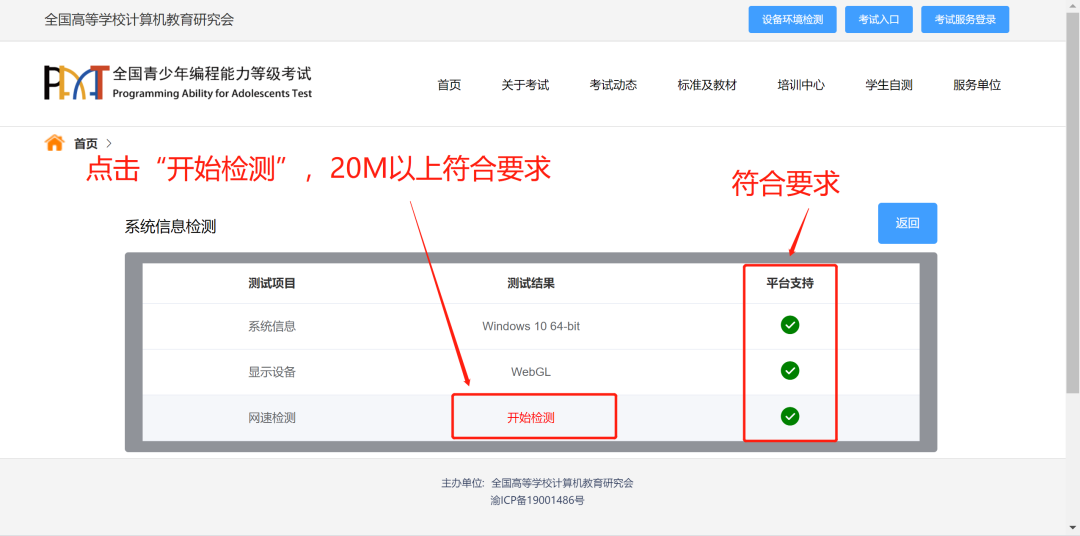Image resolution: width=1080 pixels, height=536 pixels.
Task: Click the vertical page scrollbar
Action: (x=1072, y=200)
